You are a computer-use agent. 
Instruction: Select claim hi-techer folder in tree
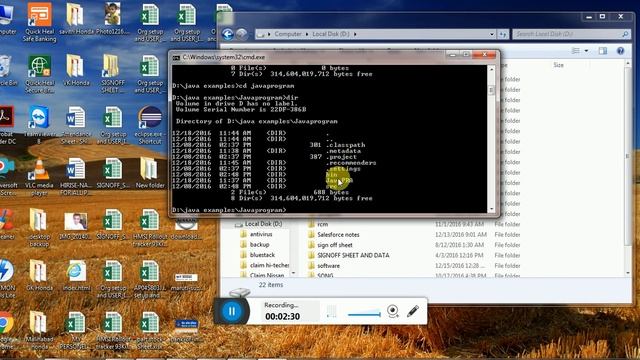tap(269, 265)
